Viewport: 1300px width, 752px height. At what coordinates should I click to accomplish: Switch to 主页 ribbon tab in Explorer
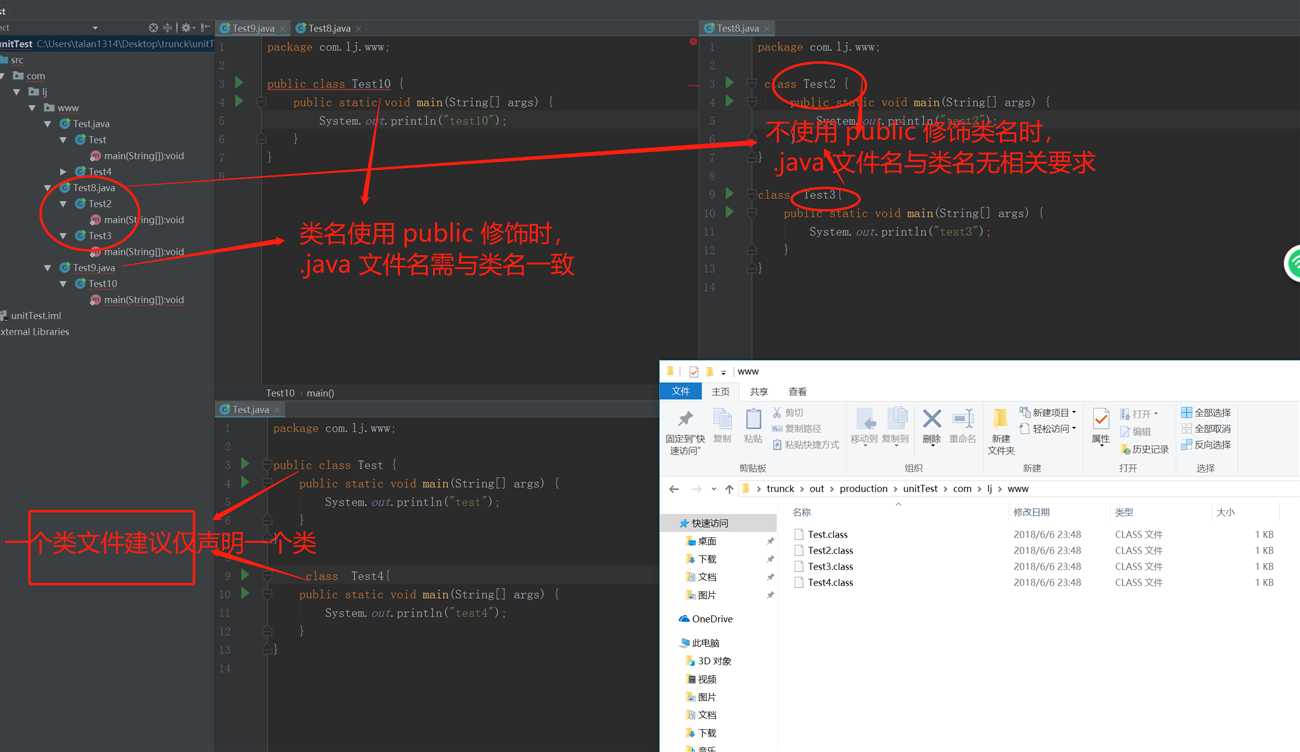[720, 392]
